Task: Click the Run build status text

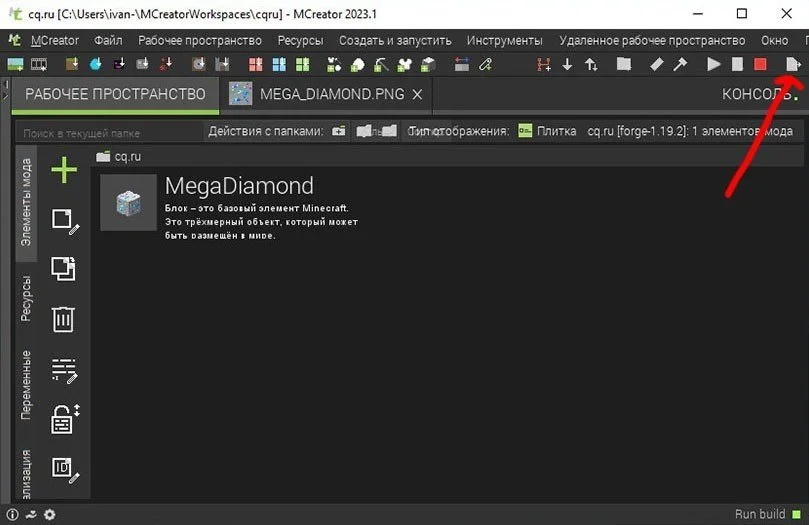Action: (760, 514)
